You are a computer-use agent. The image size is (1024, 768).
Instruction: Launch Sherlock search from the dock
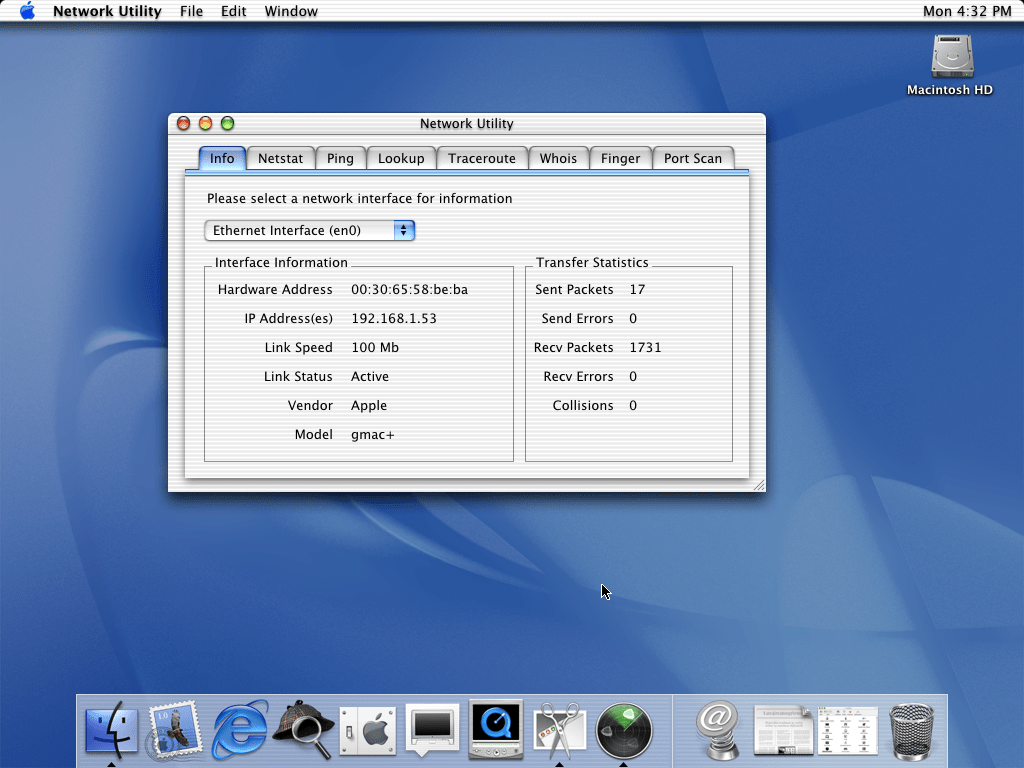tap(304, 729)
